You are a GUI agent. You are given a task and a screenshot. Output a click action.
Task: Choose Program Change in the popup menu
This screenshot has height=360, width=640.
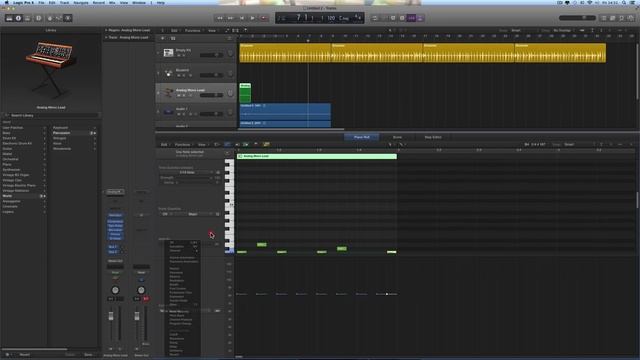click(180, 324)
